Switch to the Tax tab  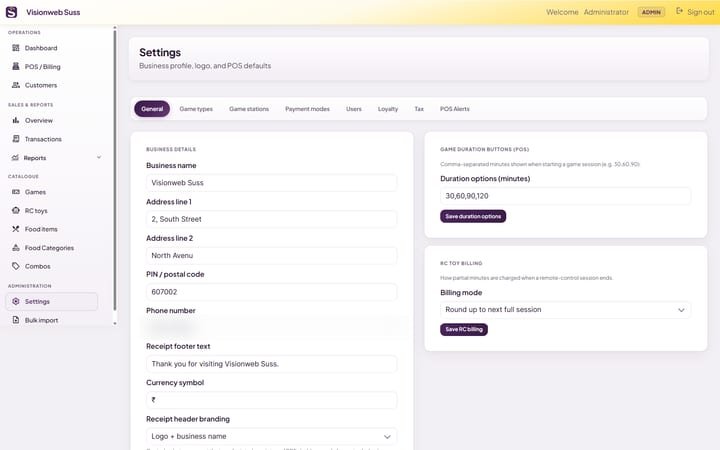tap(419, 109)
